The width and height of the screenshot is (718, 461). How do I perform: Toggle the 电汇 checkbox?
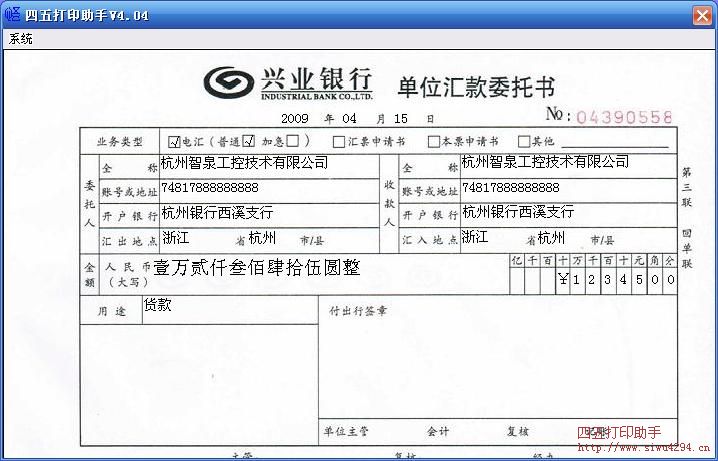tap(174, 142)
